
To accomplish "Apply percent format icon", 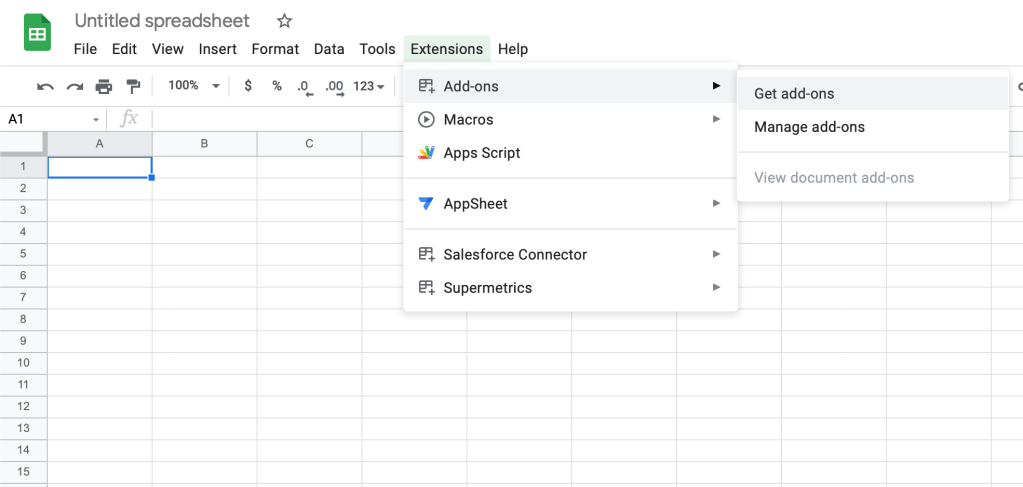I will point(277,87).
